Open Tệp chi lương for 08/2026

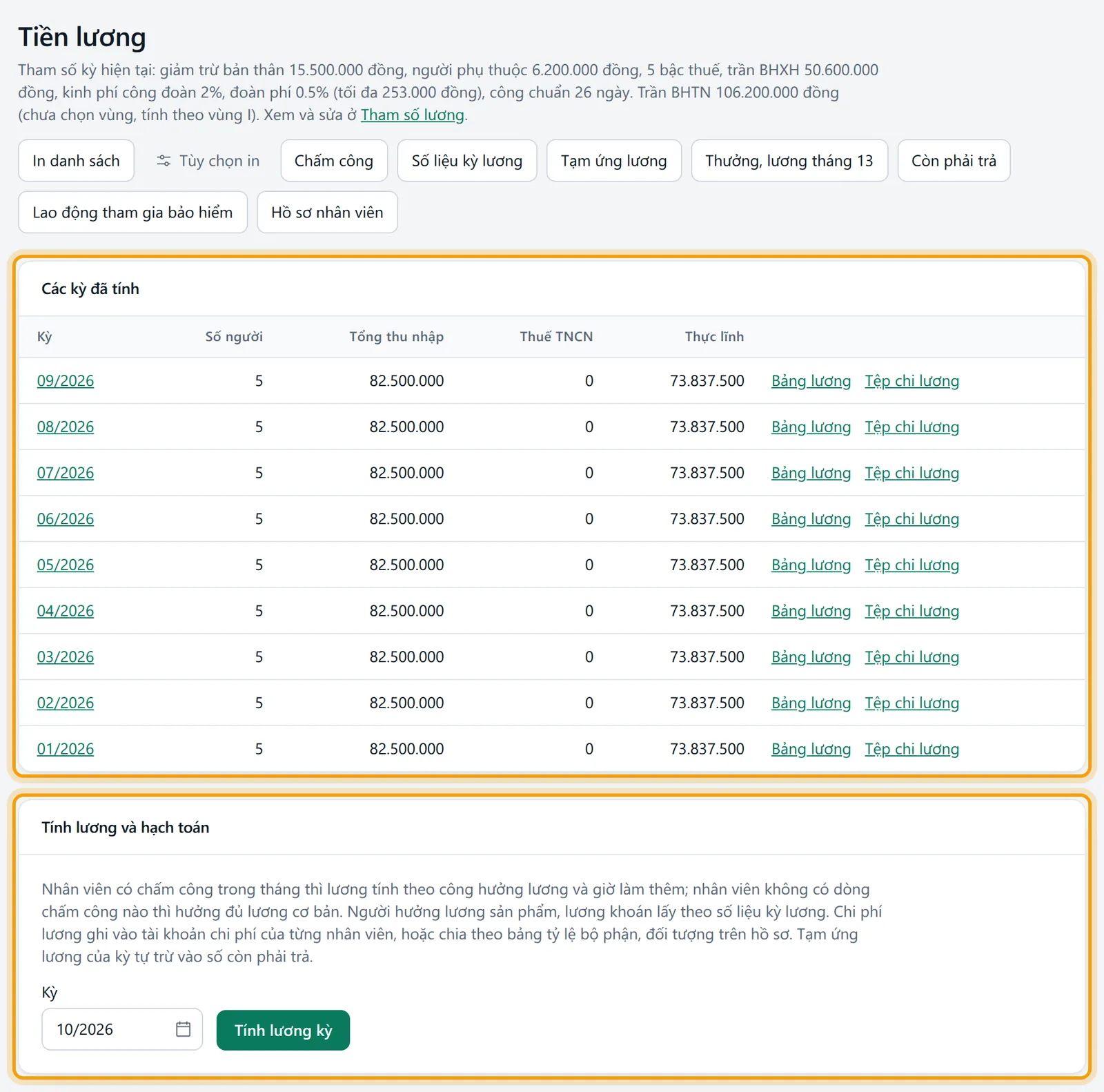911,427
